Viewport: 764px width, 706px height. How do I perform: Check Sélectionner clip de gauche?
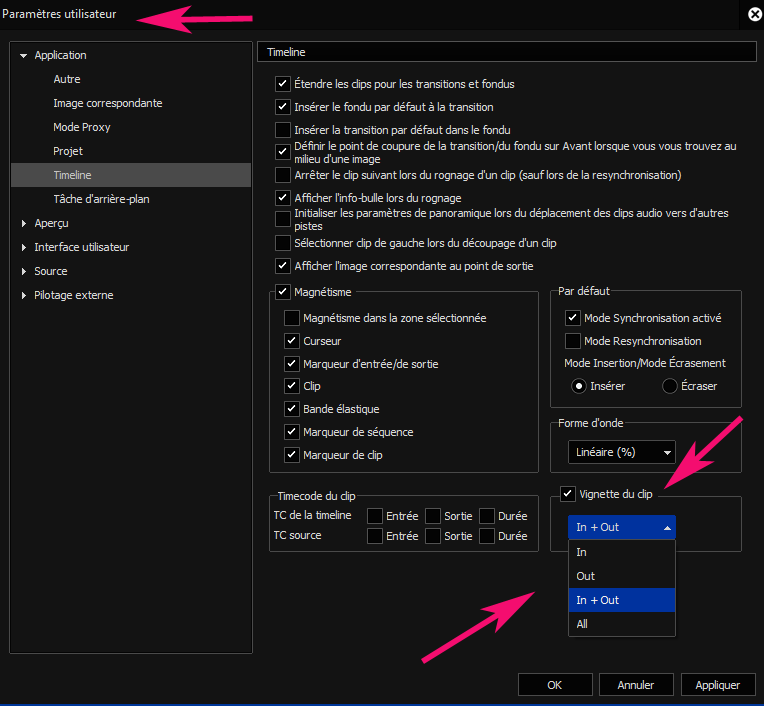pyautogui.click(x=283, y=243)
